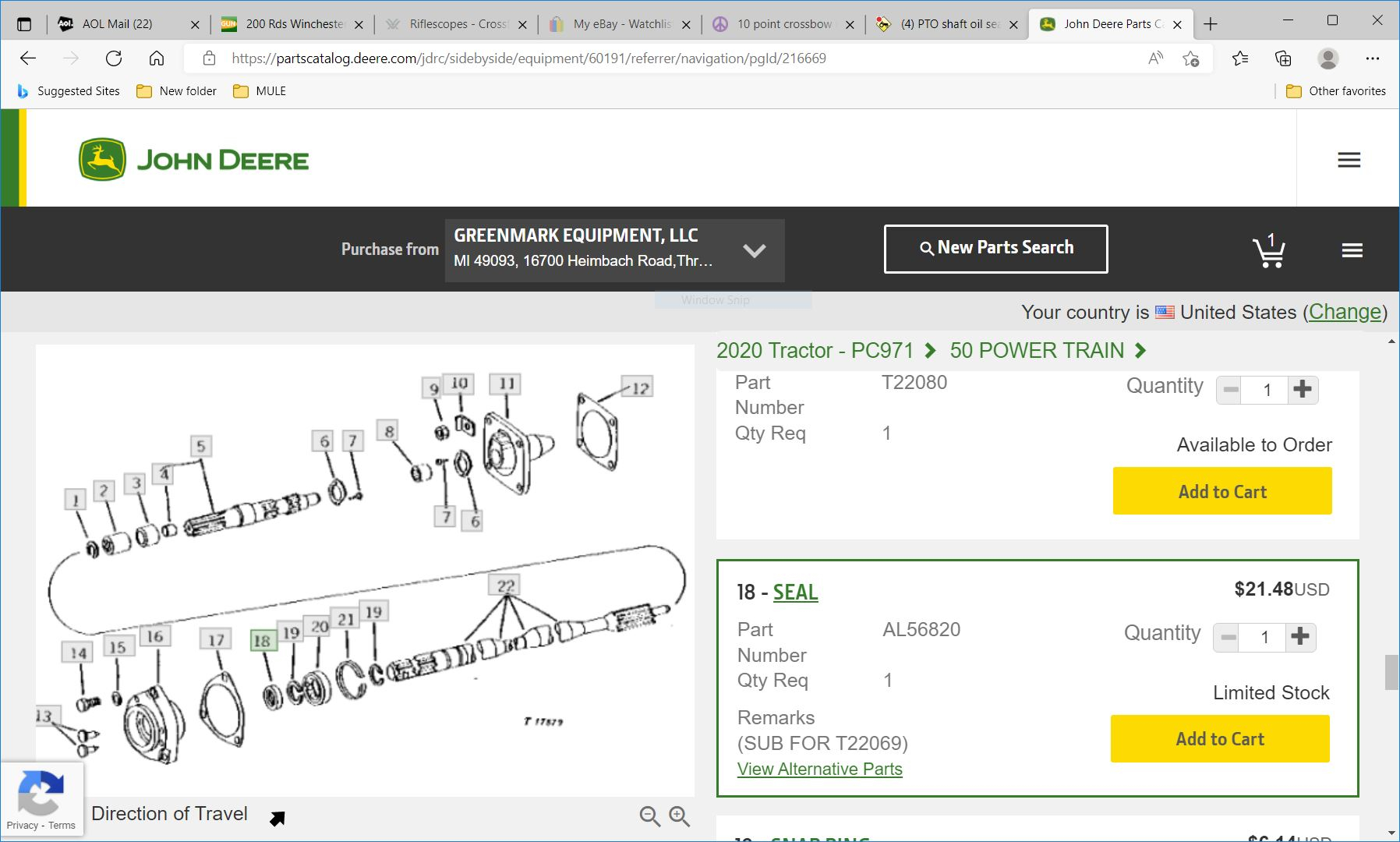Close the John Deere Parts Catalog tab
This screenshot has width=1400, height=842.
(1177, 25)
